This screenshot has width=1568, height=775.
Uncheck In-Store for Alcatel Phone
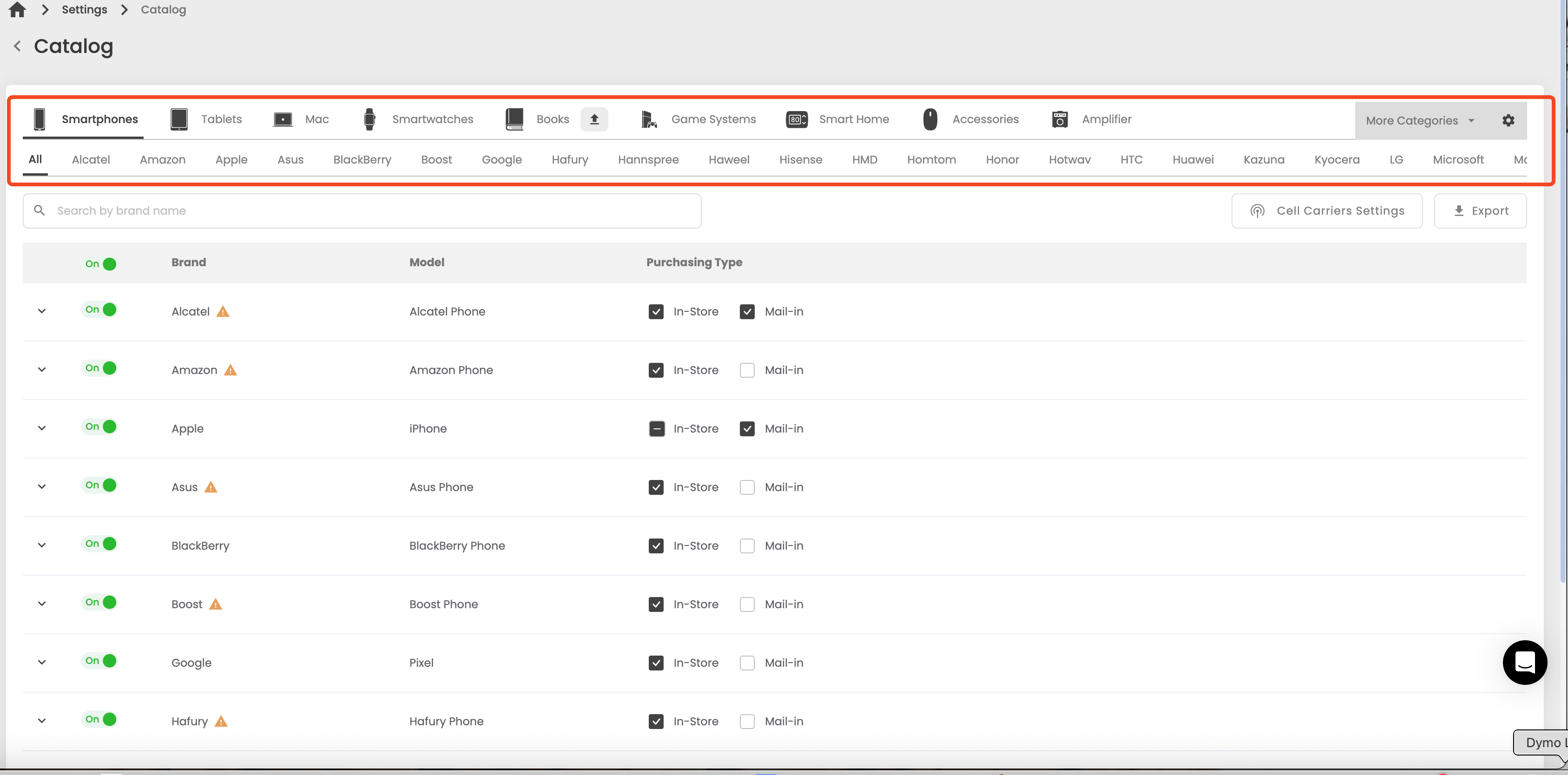tap(656, 312)
